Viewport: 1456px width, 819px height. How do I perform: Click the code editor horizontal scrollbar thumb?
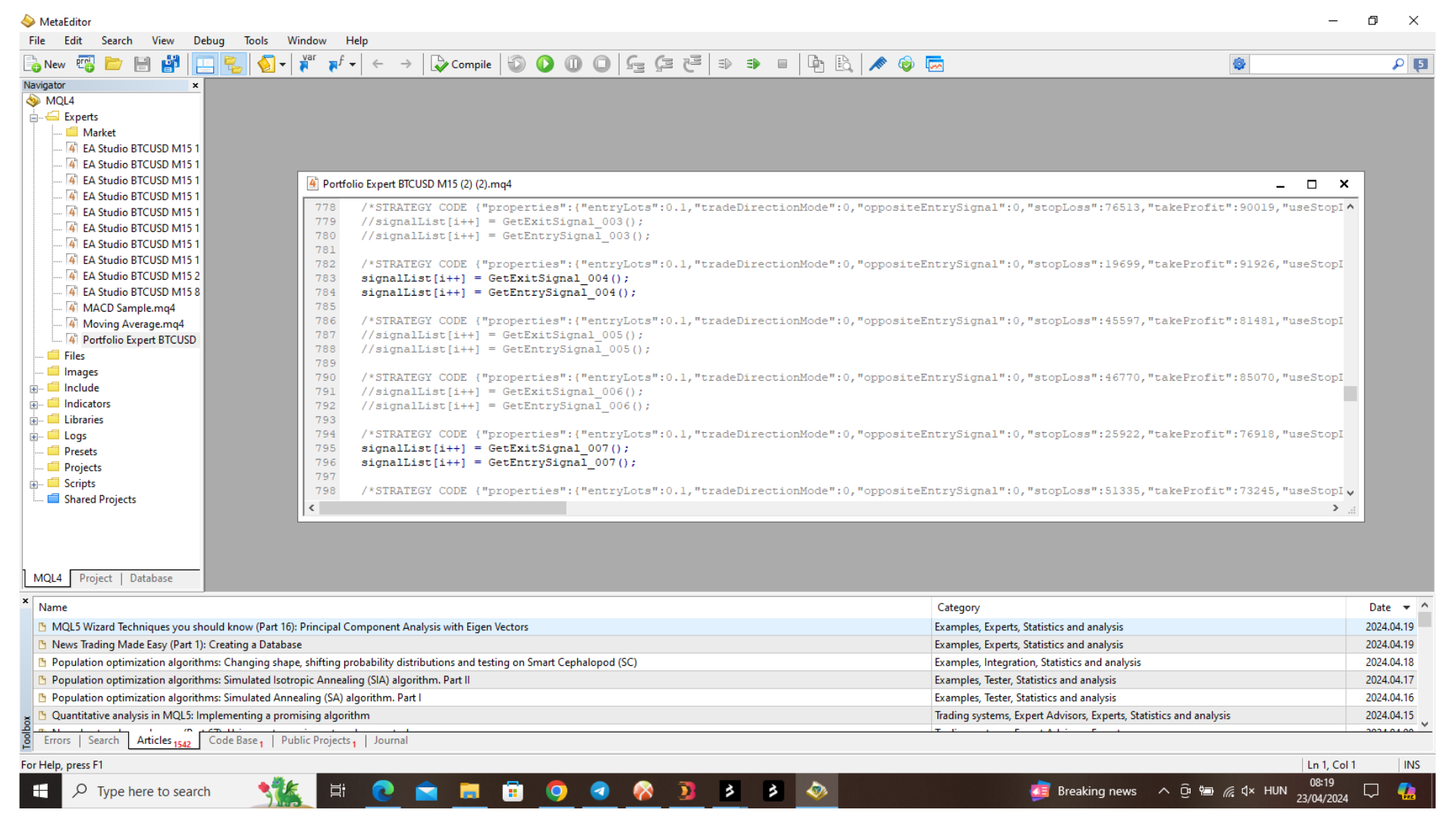tap(443, 508)
